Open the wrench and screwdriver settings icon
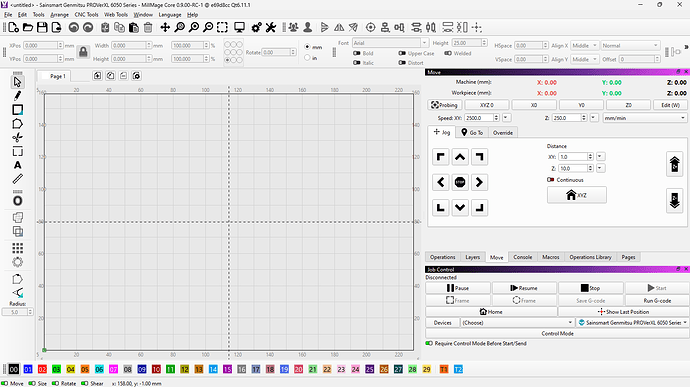Screen dimensions: 690x387 271,28
